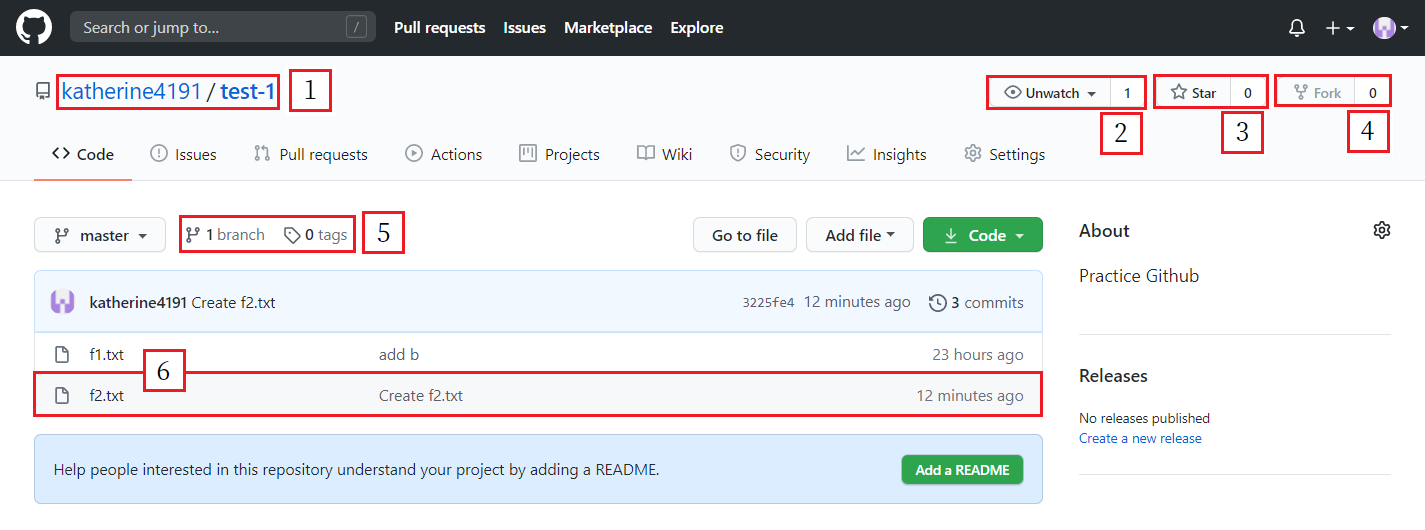Open the repository Settings tab

[1005, 154]
